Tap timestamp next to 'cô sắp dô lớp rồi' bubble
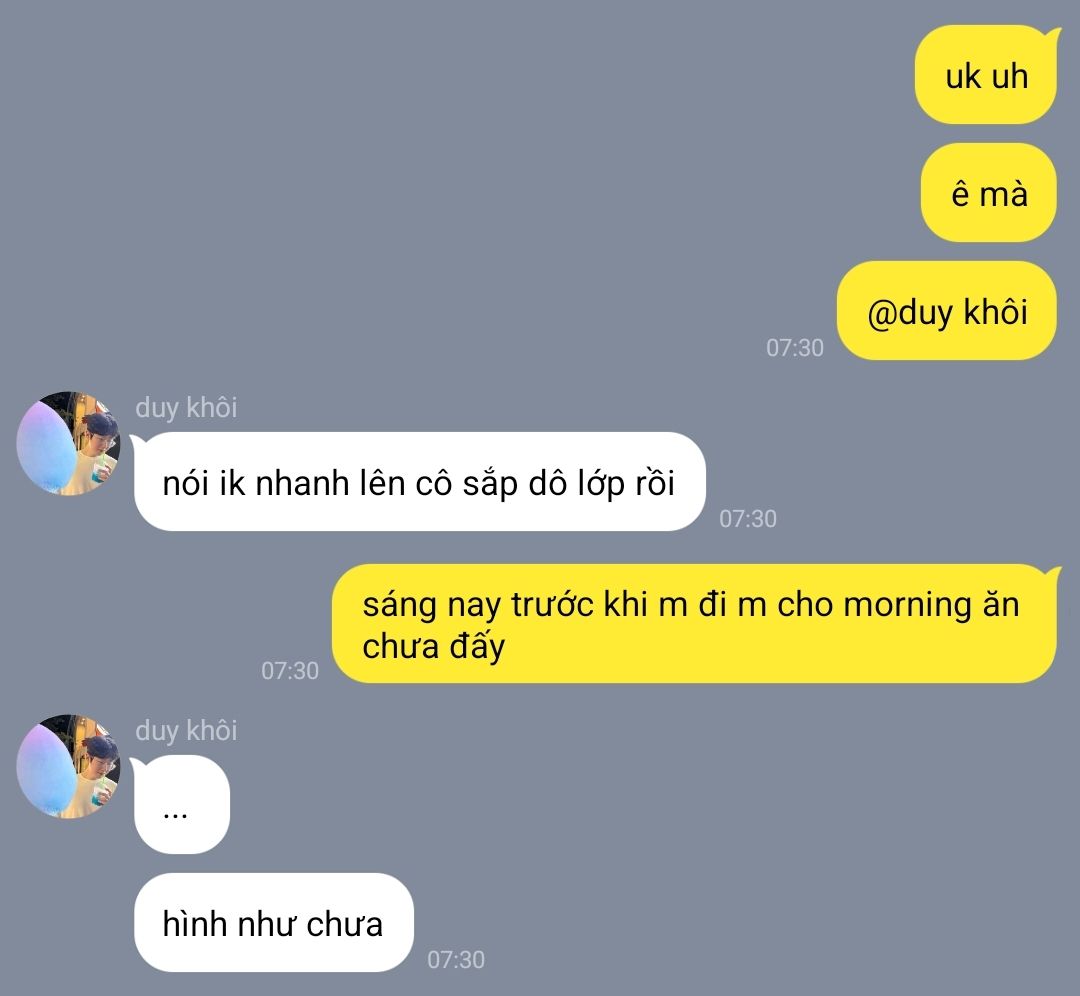The image size is (1080, 996). (x=748, y=519)
